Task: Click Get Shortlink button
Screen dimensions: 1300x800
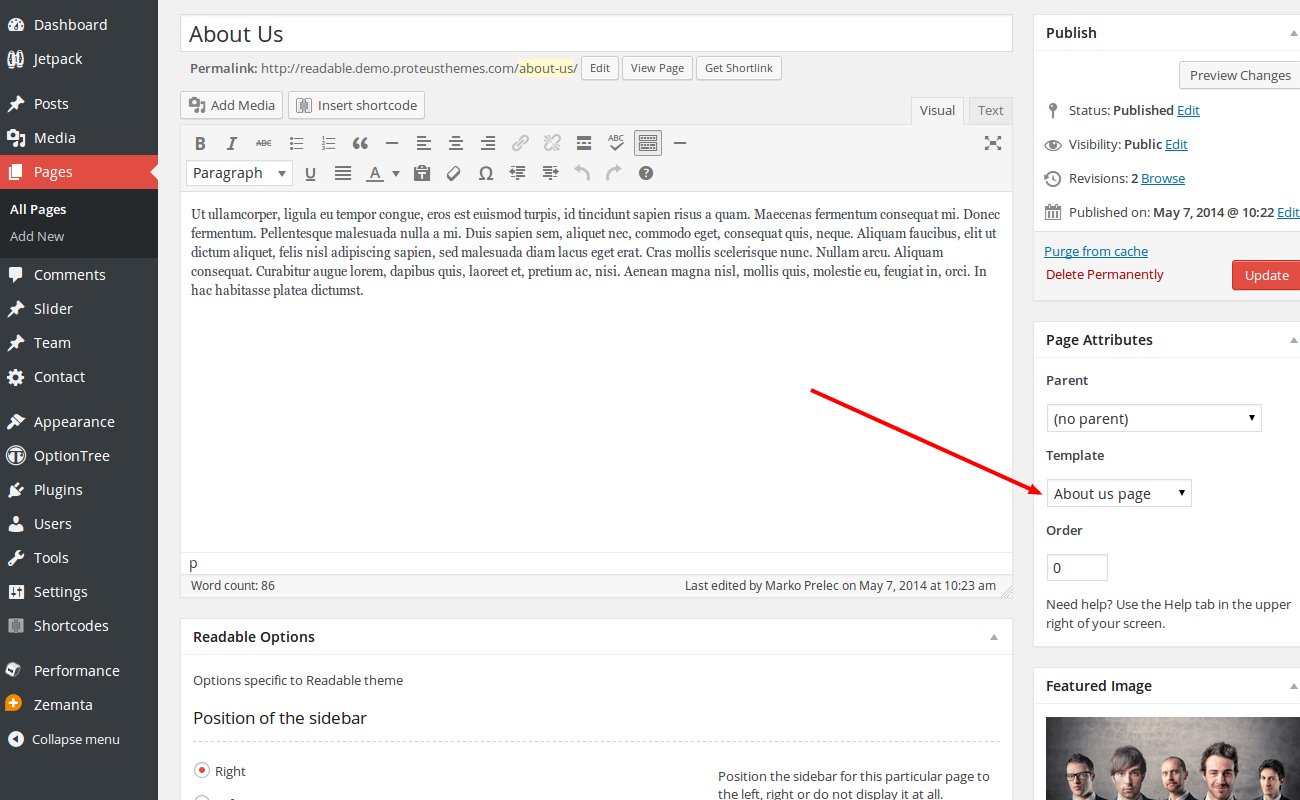Action: (x=739, y=68)
